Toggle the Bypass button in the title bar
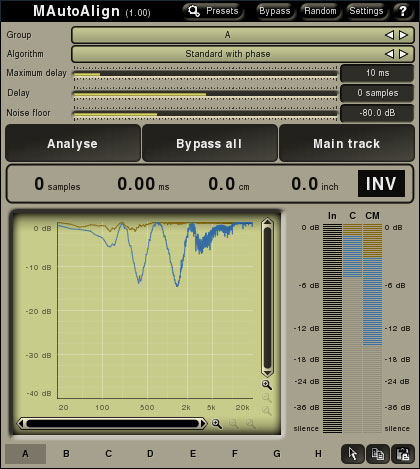Image resolution: width=420 pixels, height=469 pixels. (x=275, y=11)
